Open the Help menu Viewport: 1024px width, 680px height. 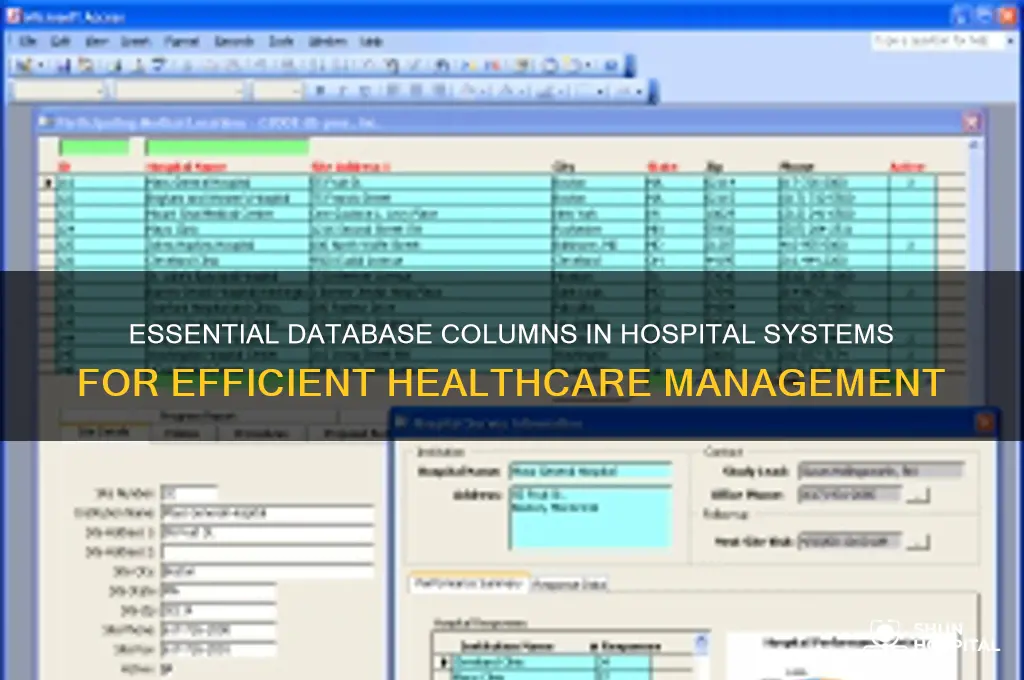(371, 41)
